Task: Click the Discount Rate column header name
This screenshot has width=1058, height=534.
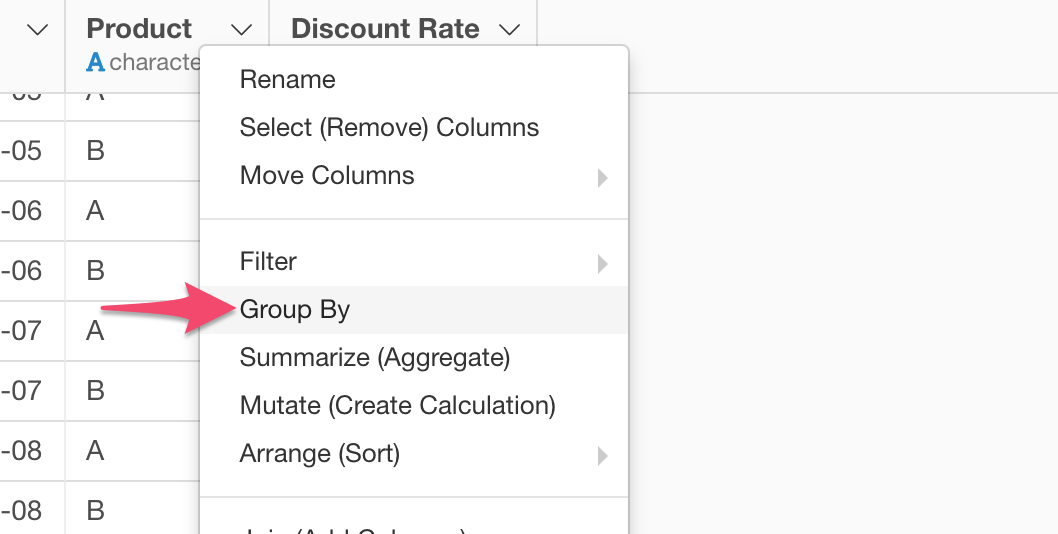Action: coord(385,28)
